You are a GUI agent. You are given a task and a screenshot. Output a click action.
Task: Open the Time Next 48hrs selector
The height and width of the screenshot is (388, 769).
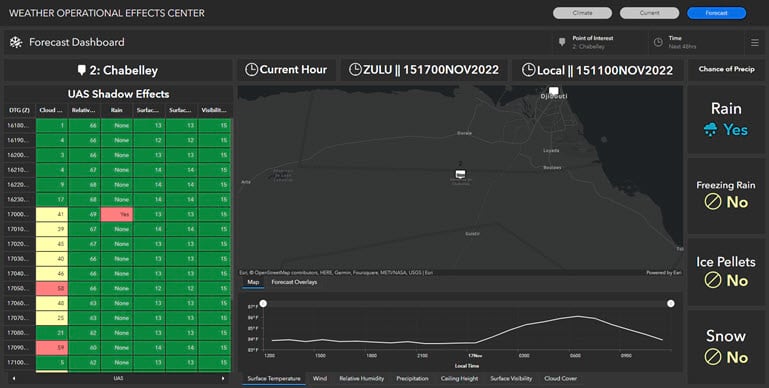coord(695,43)
